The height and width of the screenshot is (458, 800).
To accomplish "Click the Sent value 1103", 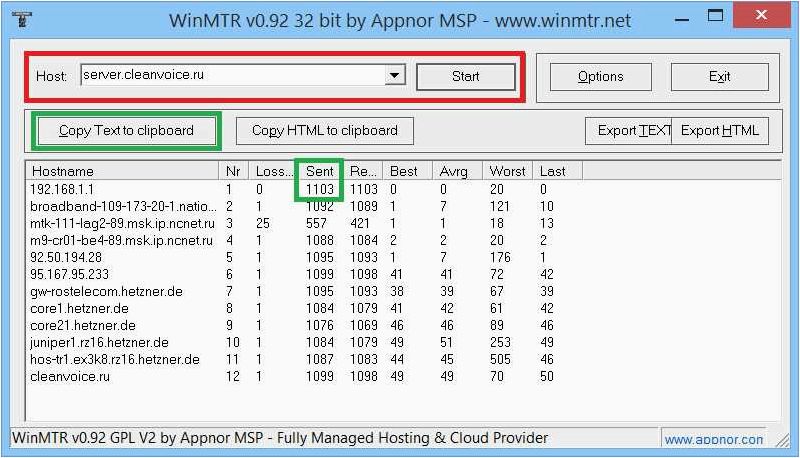I will [319, 189].
